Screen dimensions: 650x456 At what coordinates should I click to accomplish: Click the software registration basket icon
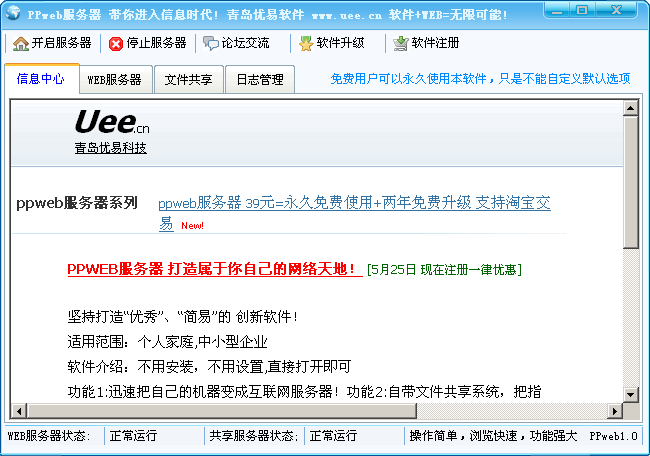(401, 43)
